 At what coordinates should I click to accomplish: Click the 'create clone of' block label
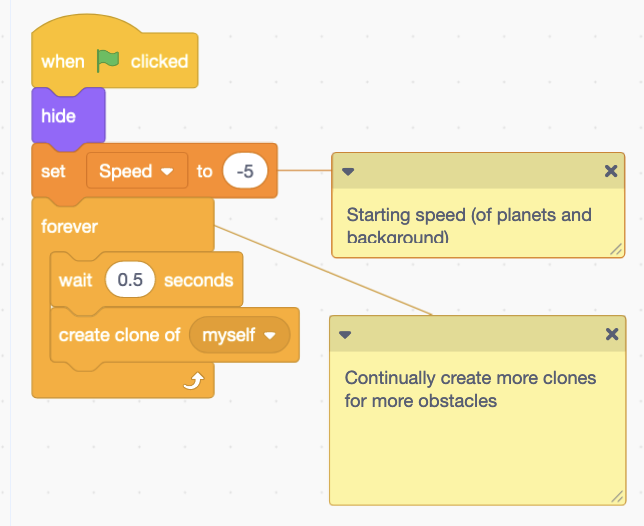[x=120, y=335]
